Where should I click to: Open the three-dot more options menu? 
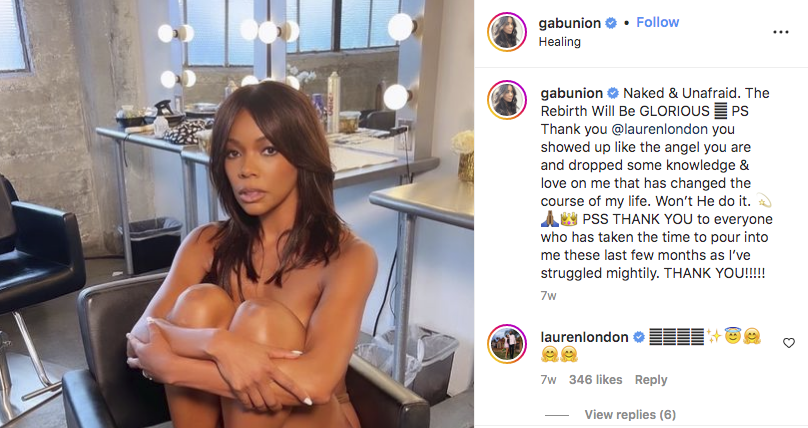[781, 32]
